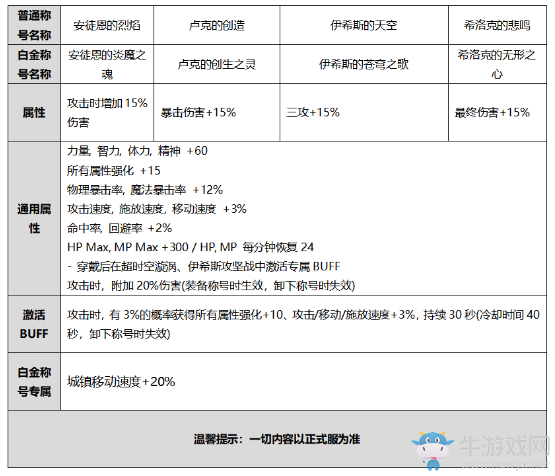Viewport: 555px width, 476px height.
Task: Select the cell 卢克的创生之灵
Action: click(217, 64)
